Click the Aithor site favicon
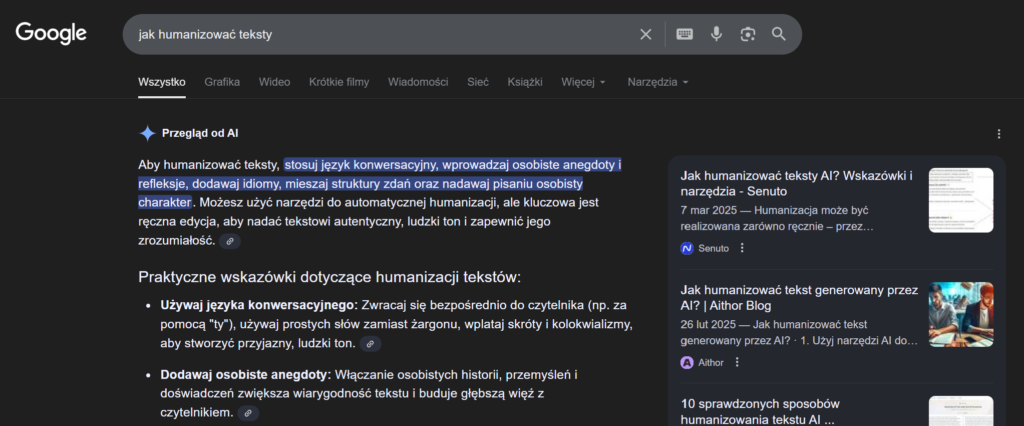Image resolution: width=1024 pixels, height=426 pixels. tap(687, 362)
